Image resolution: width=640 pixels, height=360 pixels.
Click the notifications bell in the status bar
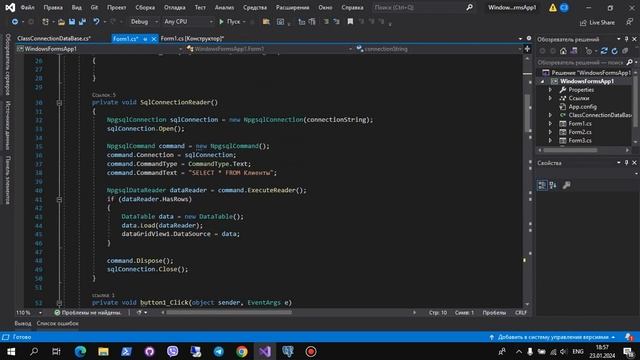click(x=629, y=337)
